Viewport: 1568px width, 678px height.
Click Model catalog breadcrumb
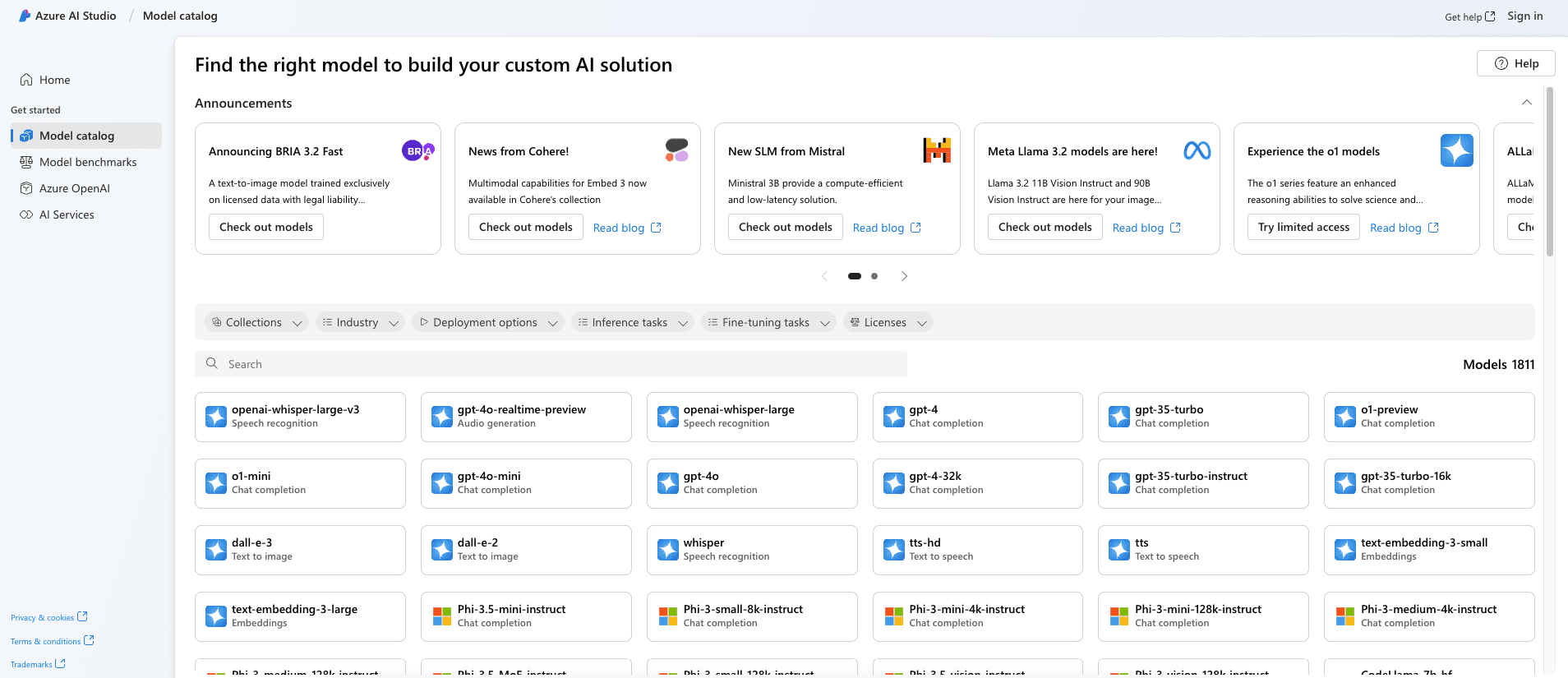[x=180, y=16]
